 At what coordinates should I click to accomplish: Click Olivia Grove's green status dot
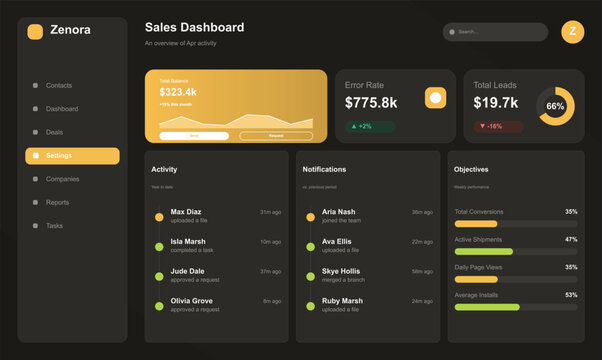tap(159, 306)
